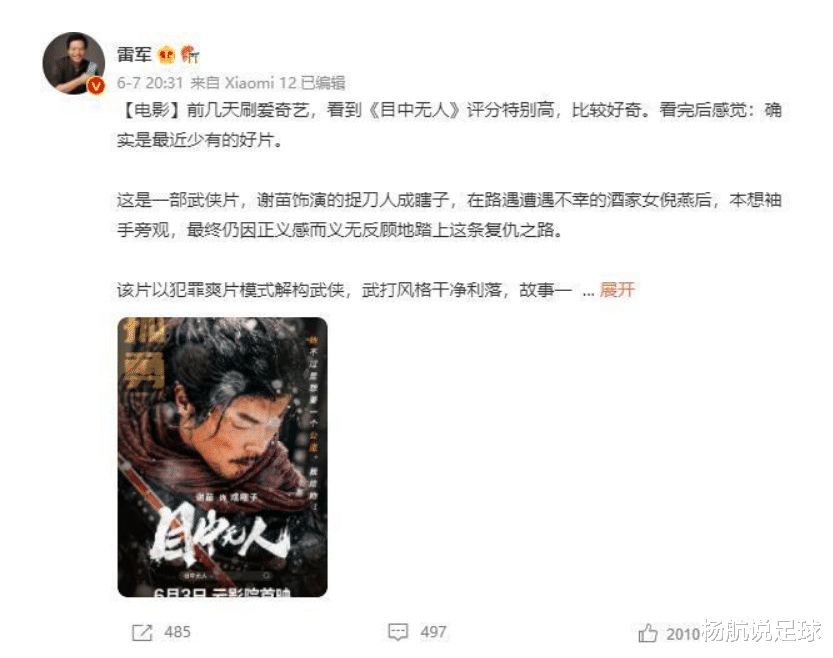This screenshot has width=833, height=658.
Task: Like the post with thumbs-up icon
Action: click(648, 633)
